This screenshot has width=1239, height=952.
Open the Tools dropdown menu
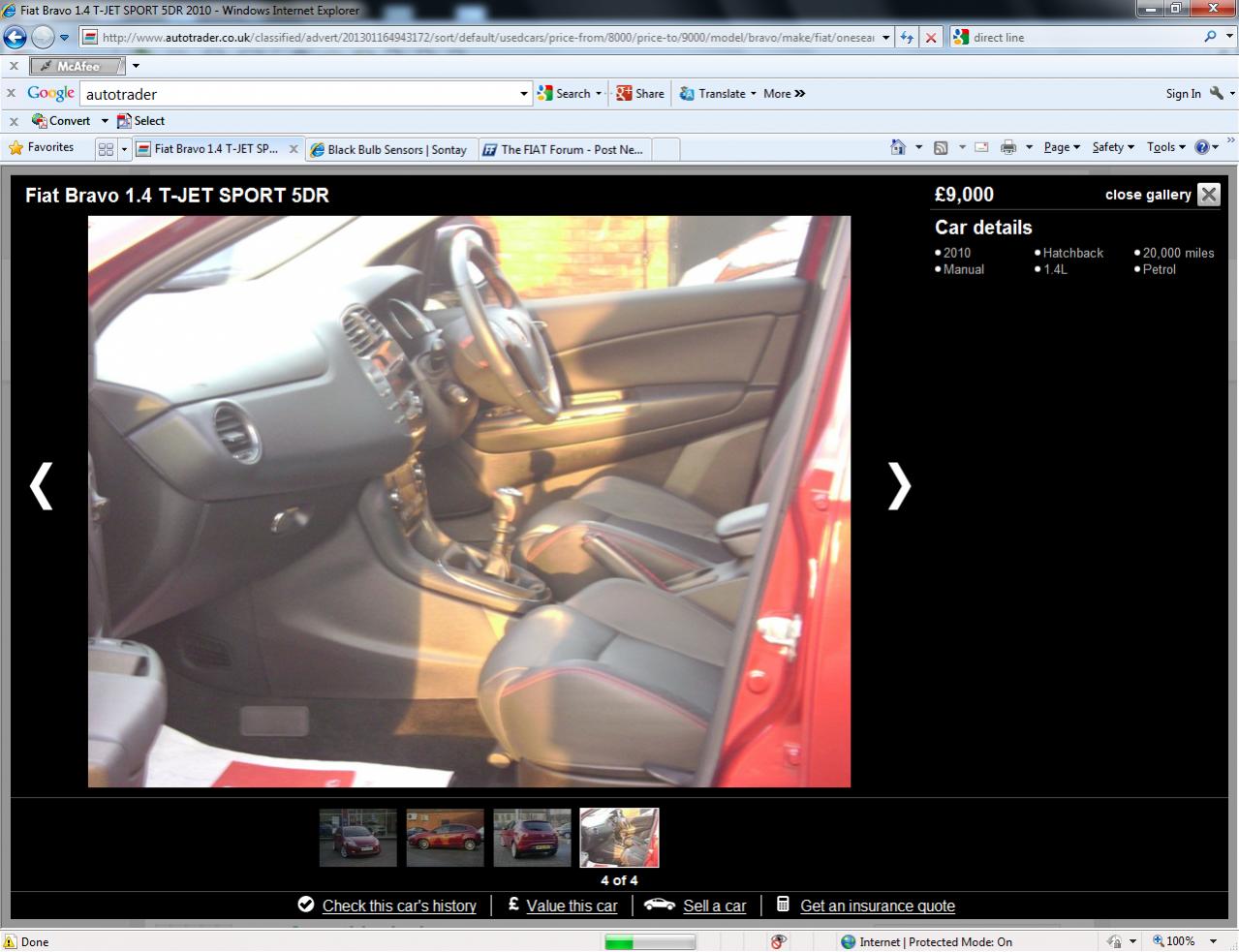1165,147
